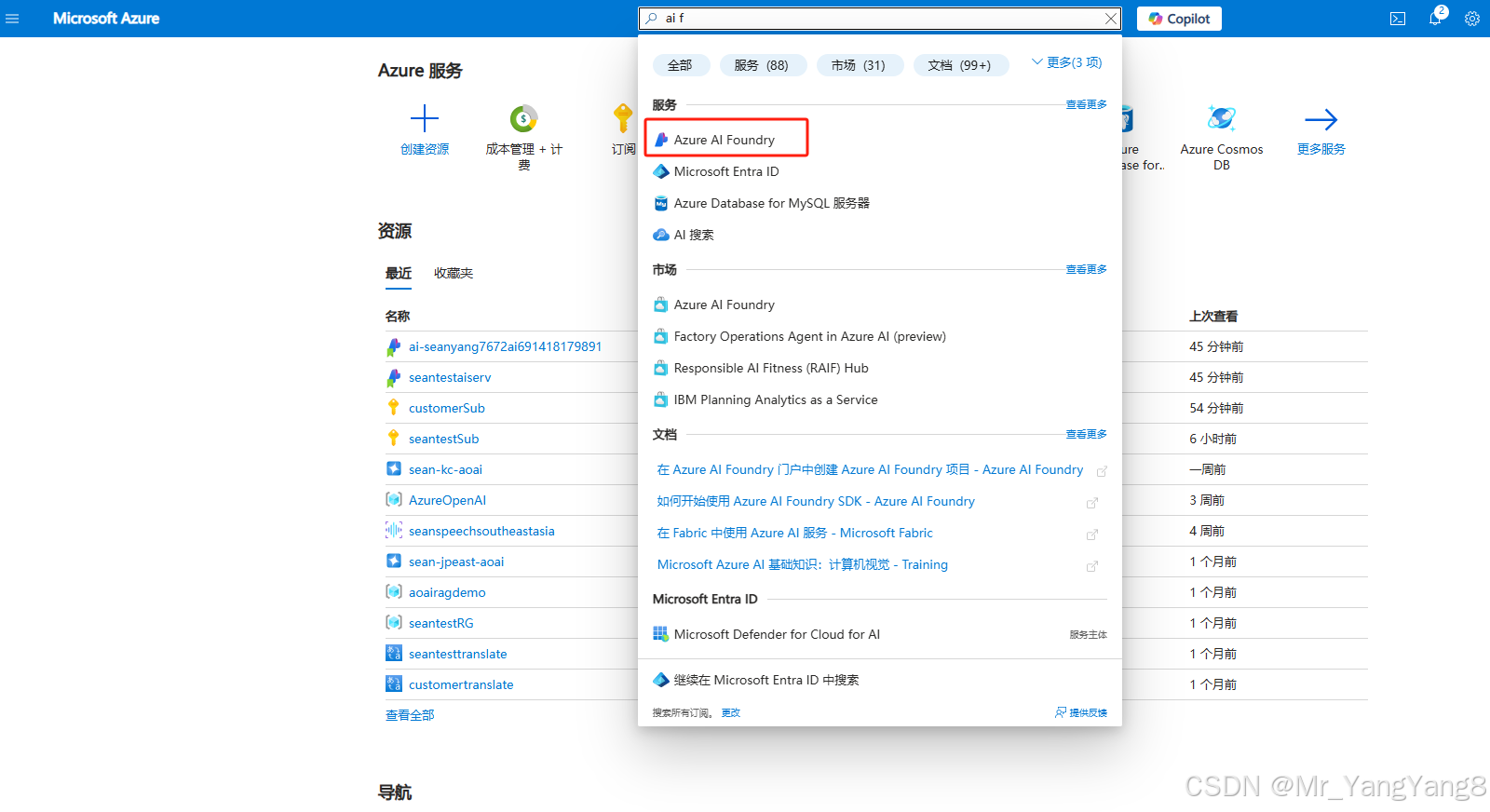Clear the search box with the X

click(x=1111, y=19)
